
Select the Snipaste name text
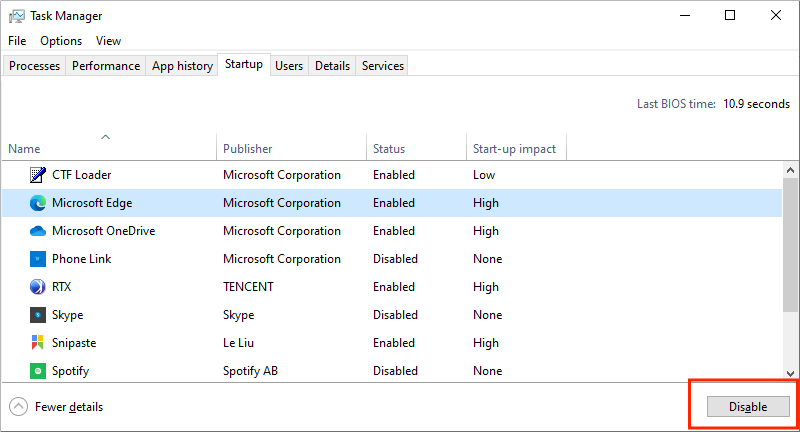pyautogui.click(x=74, y=343)
